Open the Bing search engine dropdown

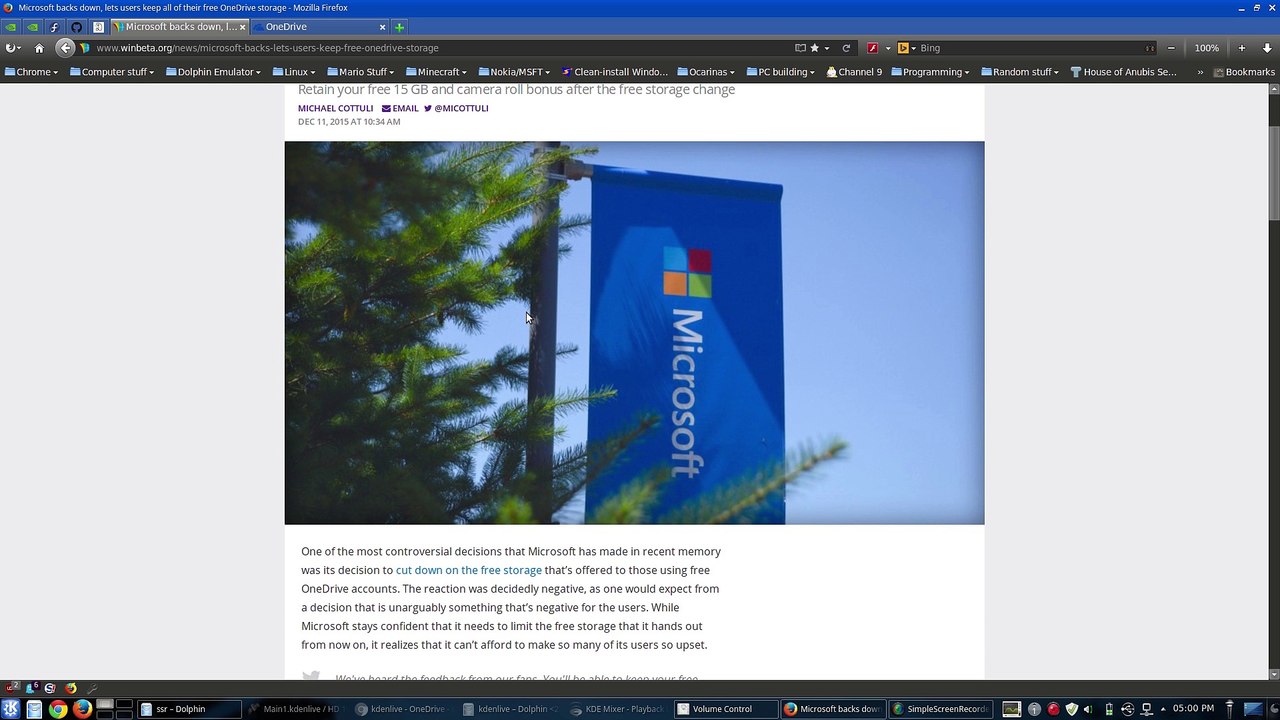click(906, 48)
